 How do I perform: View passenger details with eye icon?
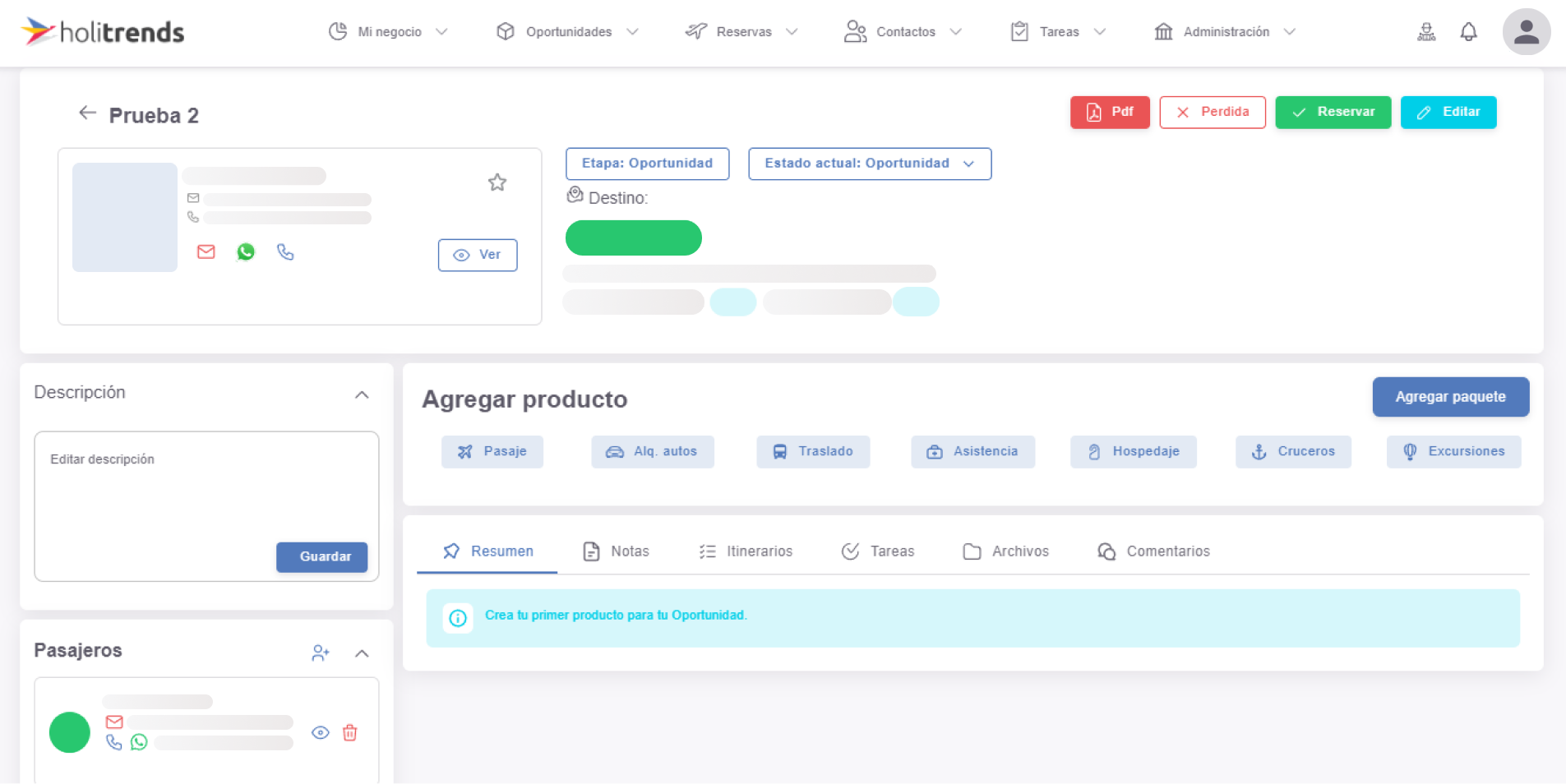point(321,733)
